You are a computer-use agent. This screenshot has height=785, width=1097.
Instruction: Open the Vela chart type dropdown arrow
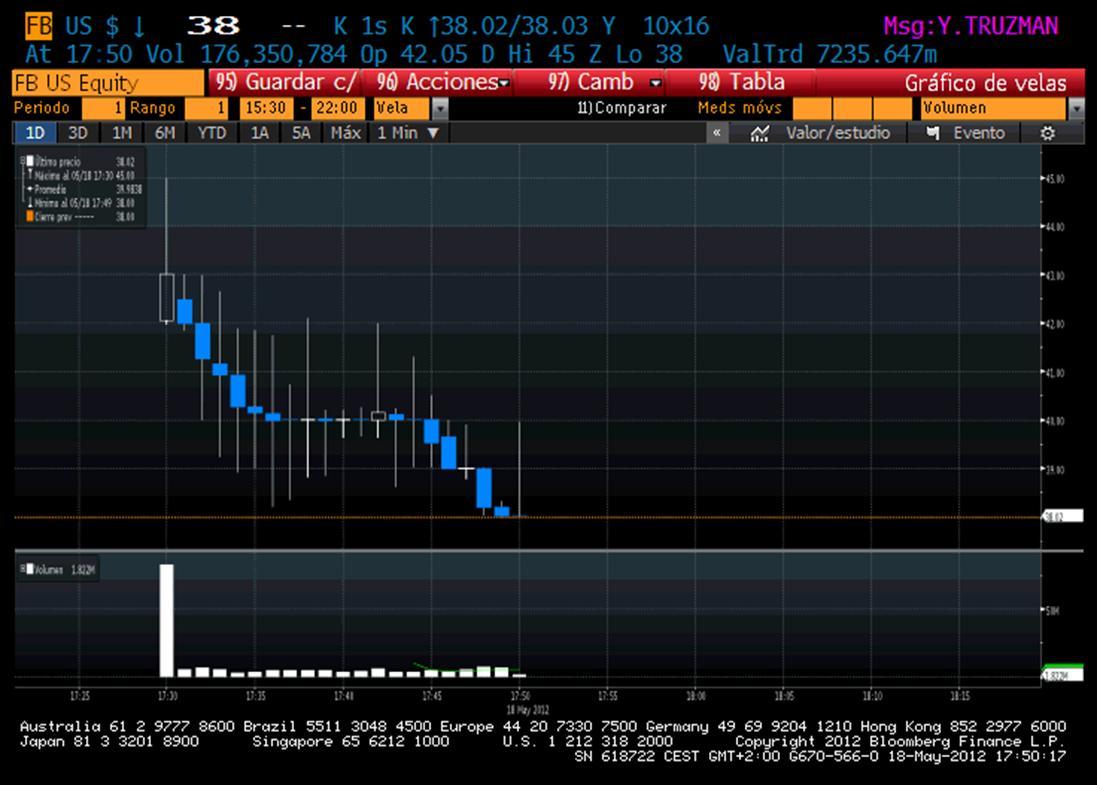click(439, 108)
